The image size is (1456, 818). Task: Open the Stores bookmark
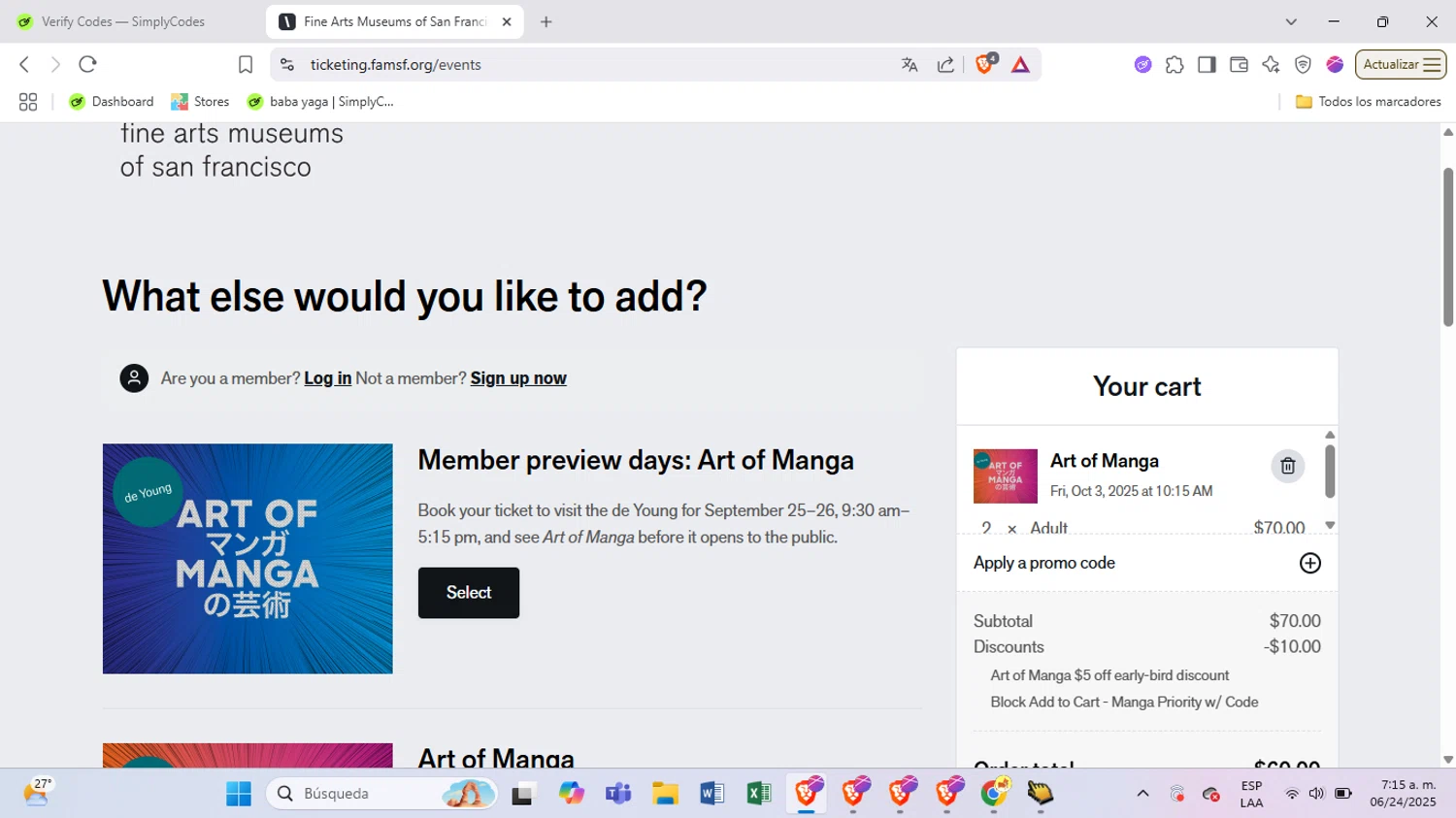200,102
